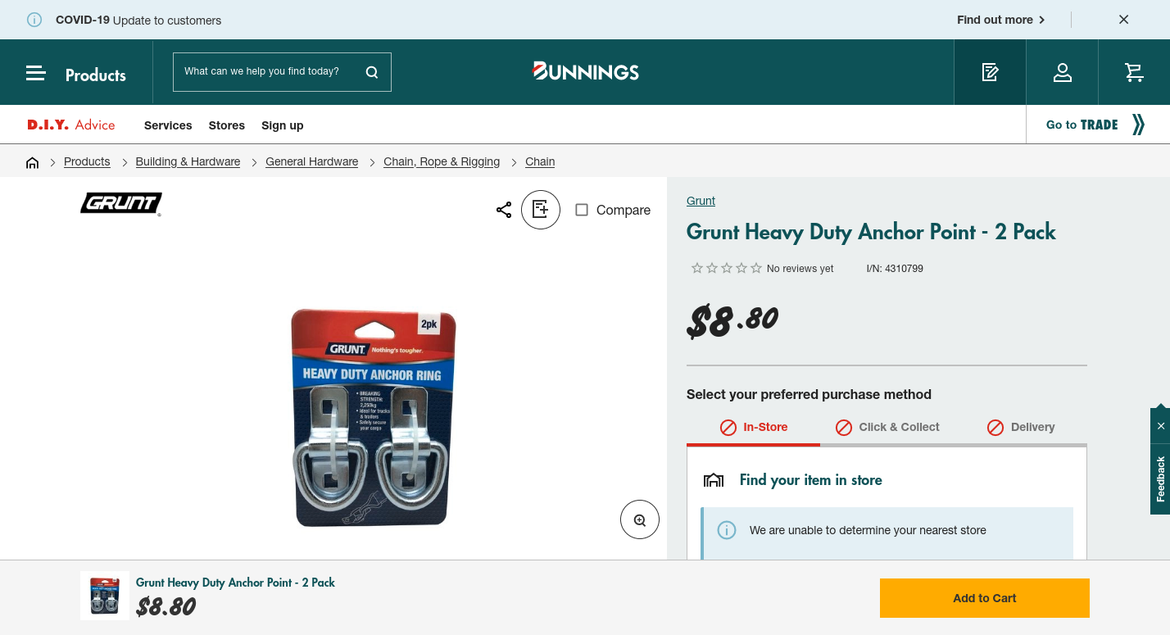Select the Click & Collect purchase method
Screen dimensions: 1170x635
click(887, 426)
